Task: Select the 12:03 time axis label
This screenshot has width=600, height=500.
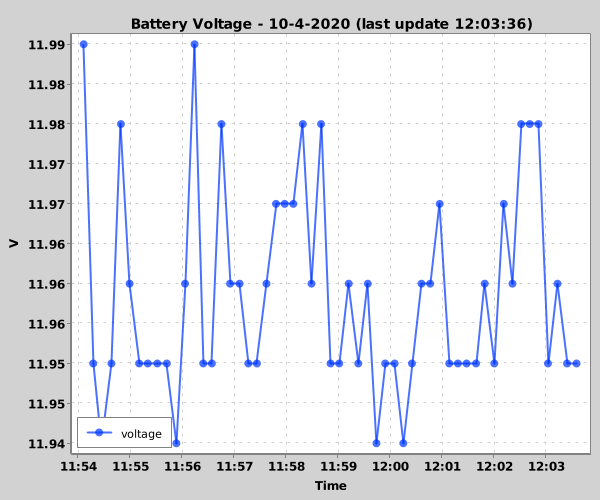Action: 545,466
